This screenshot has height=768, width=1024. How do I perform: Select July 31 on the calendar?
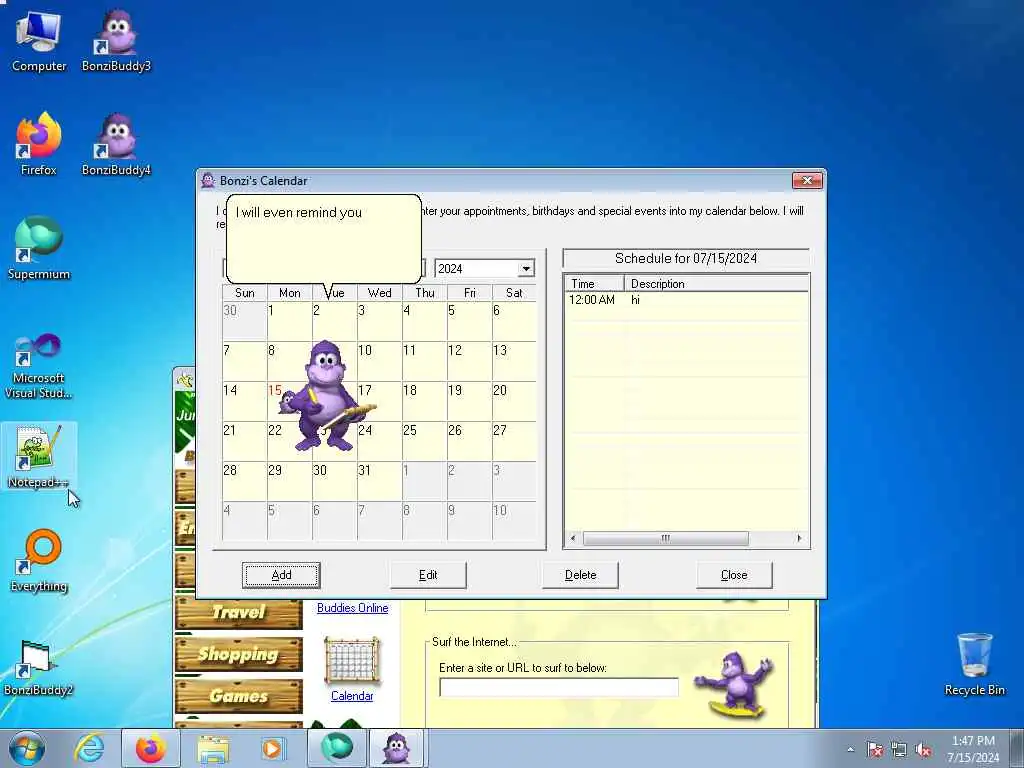(x=379, y=481)
